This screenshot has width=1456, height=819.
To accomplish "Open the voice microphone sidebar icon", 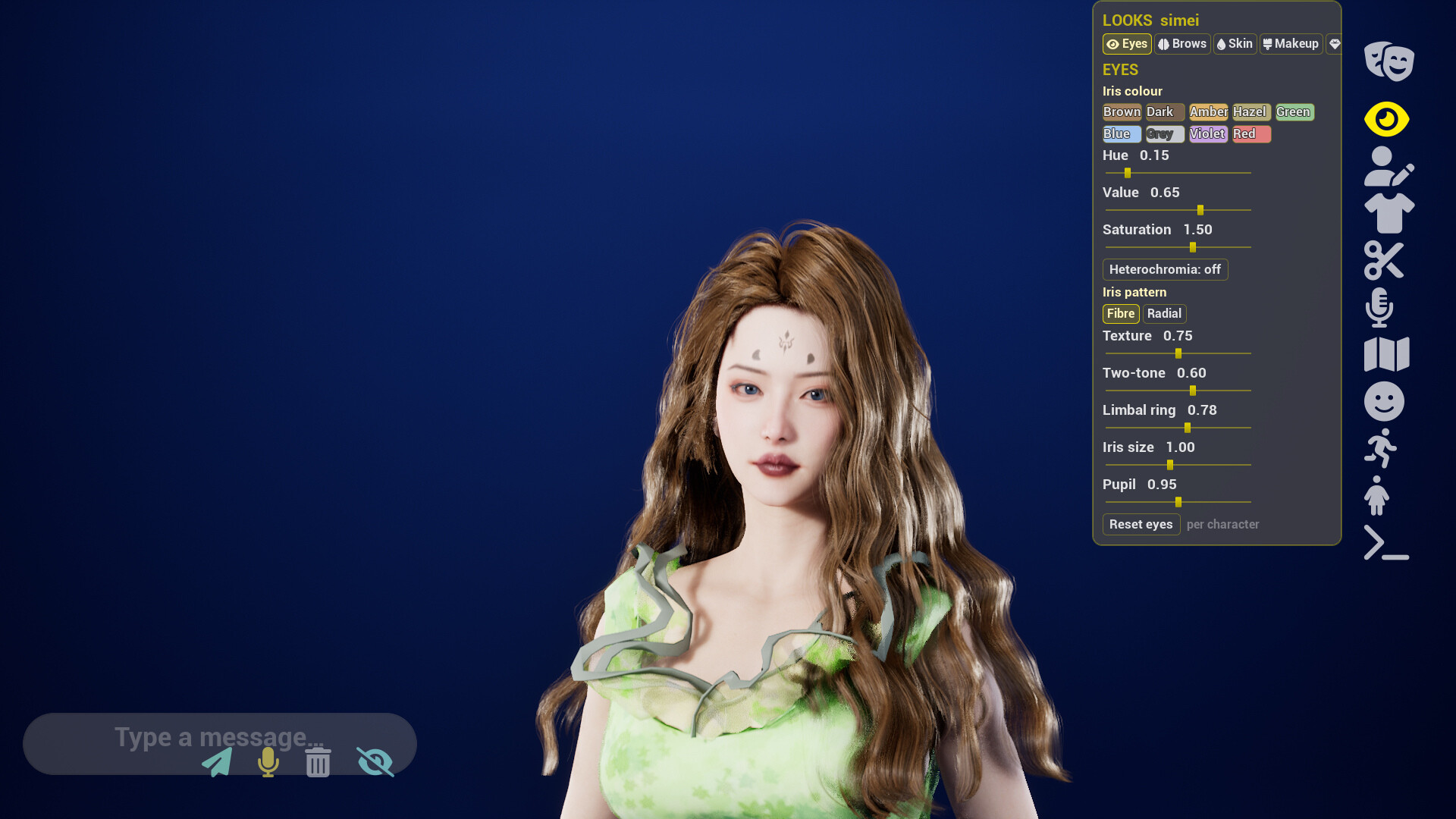I will coord(1379,307).
